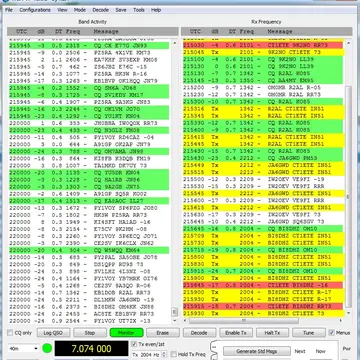Select the '9K2NO CT1ETE 73' row

pyautogui.click(x=263, y=52)
